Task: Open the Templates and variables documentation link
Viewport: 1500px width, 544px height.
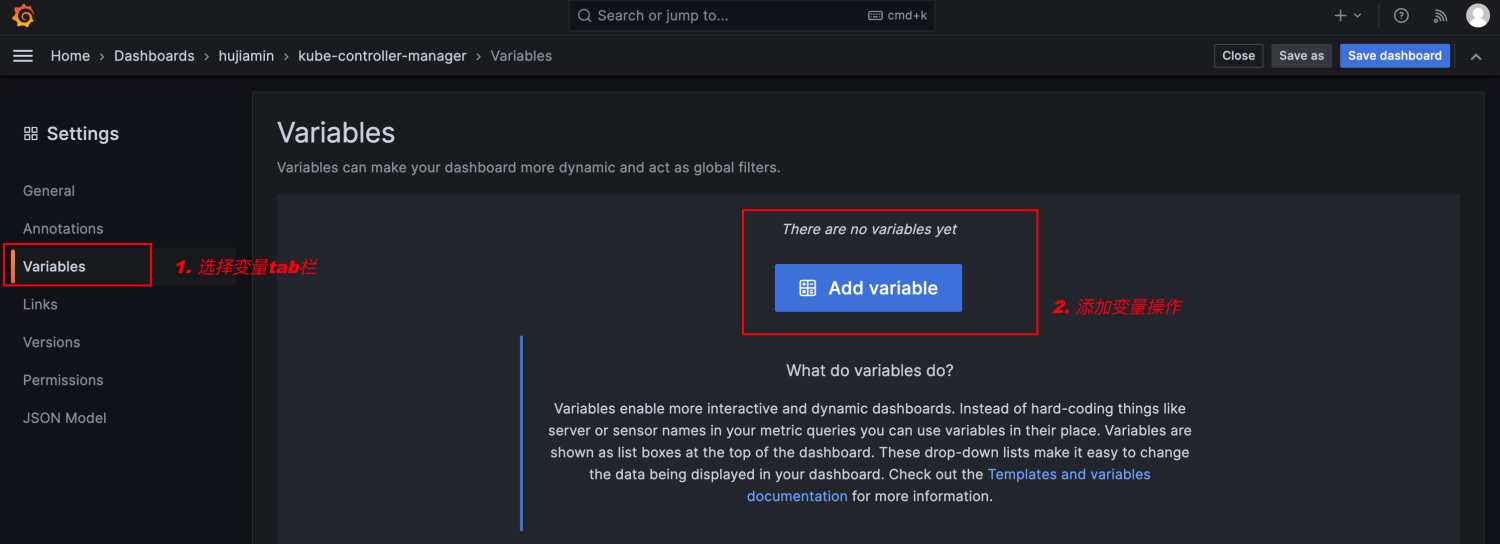Action: 1068,475
